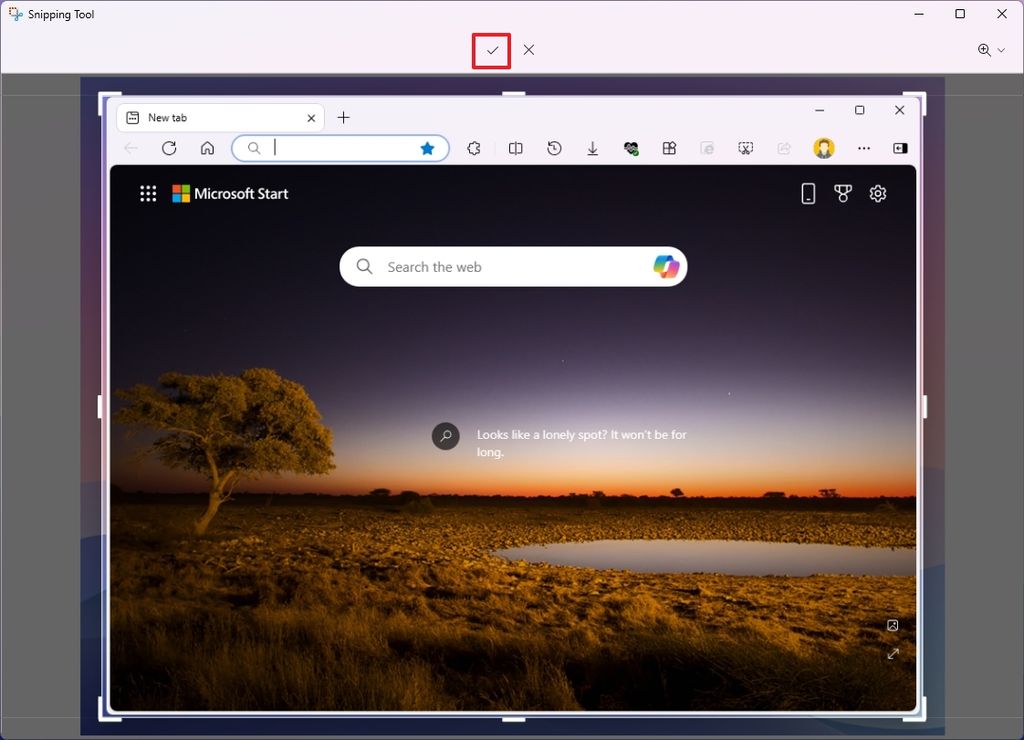Toggle fullscreen expand on the wallpaper
The image size is (1024, 740).
(x=893, y=654)
